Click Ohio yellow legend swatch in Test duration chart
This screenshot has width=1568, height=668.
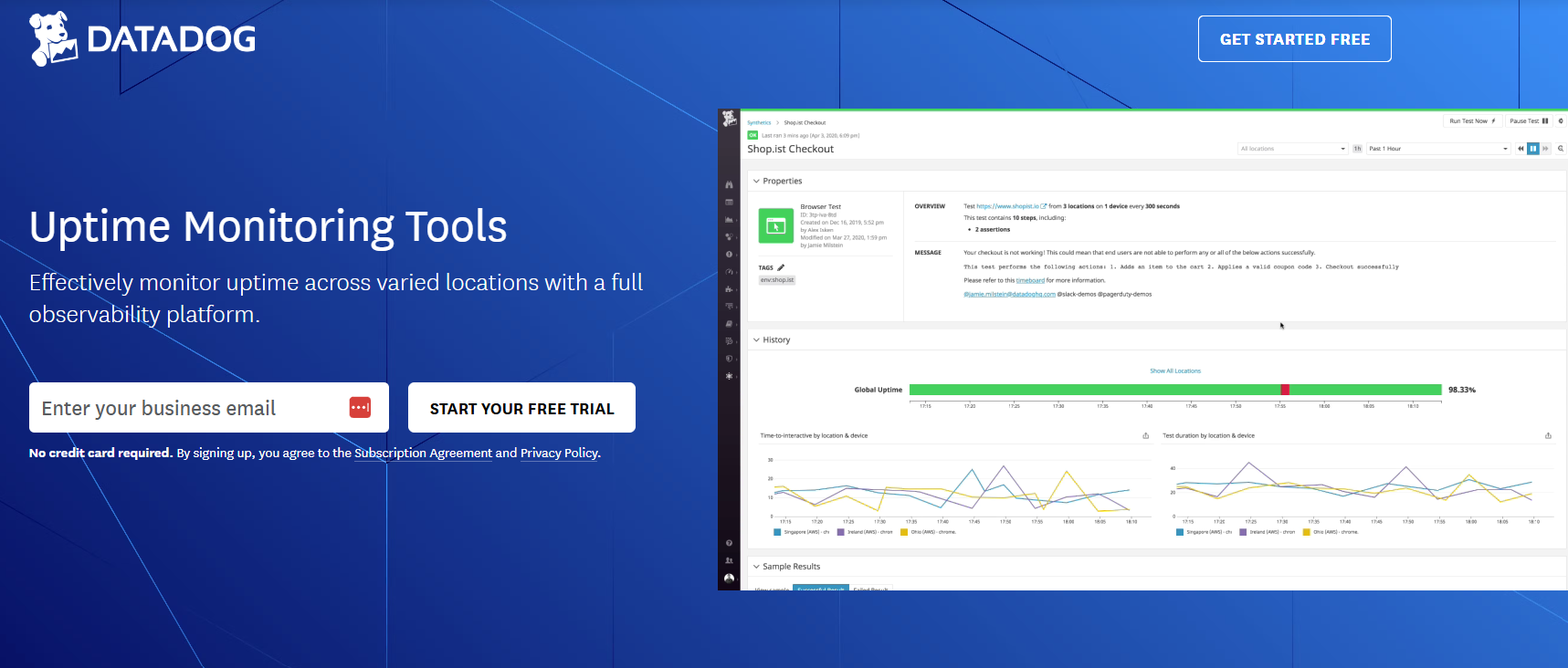[1307, 532]
